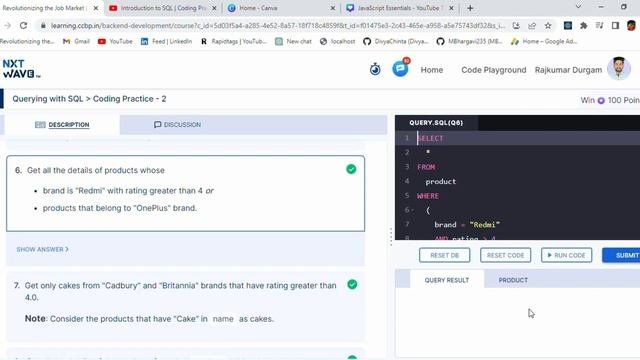Open the Rapidtags bookmark

coord(233,41)
